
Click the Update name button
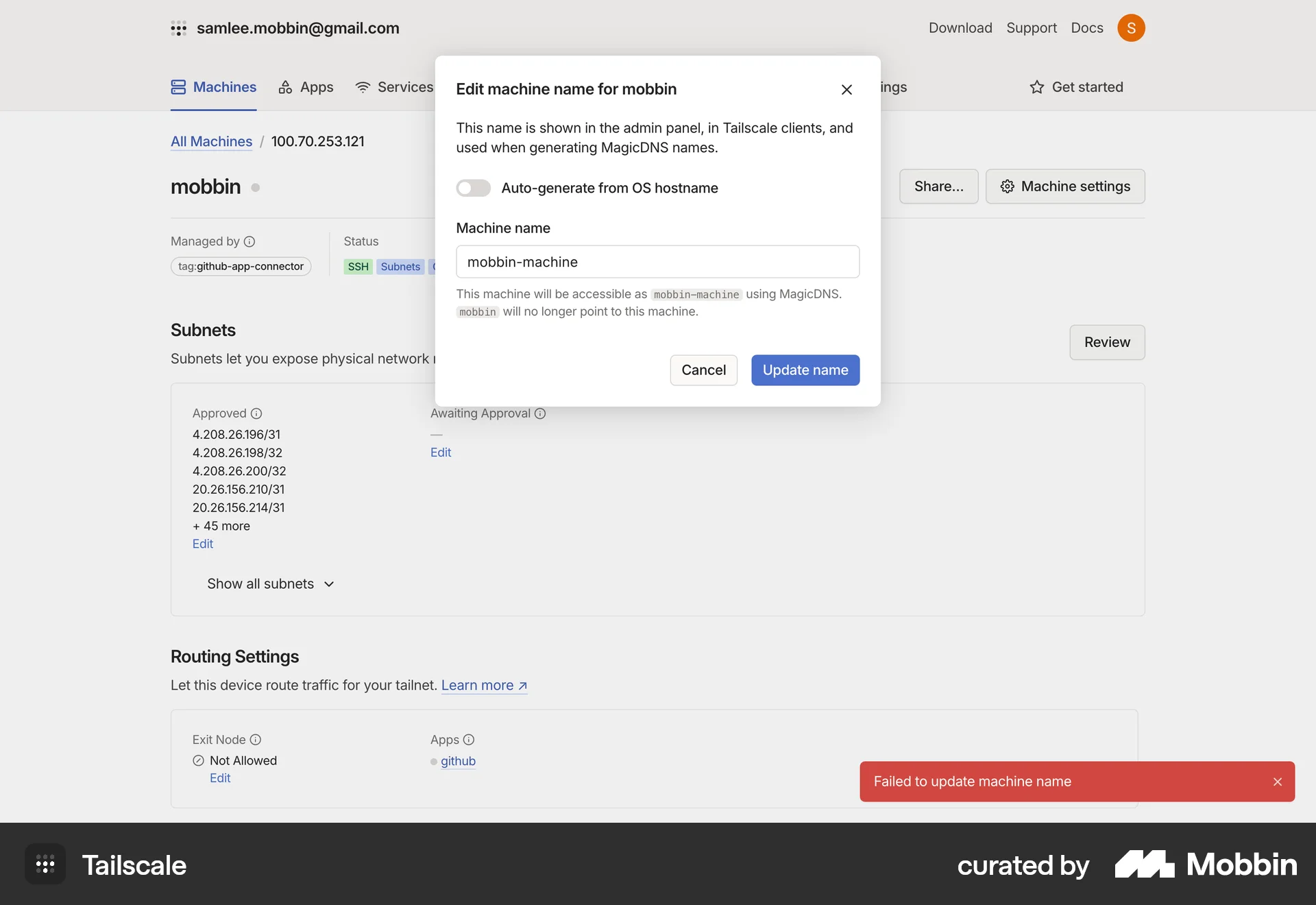tap(805, 370)
